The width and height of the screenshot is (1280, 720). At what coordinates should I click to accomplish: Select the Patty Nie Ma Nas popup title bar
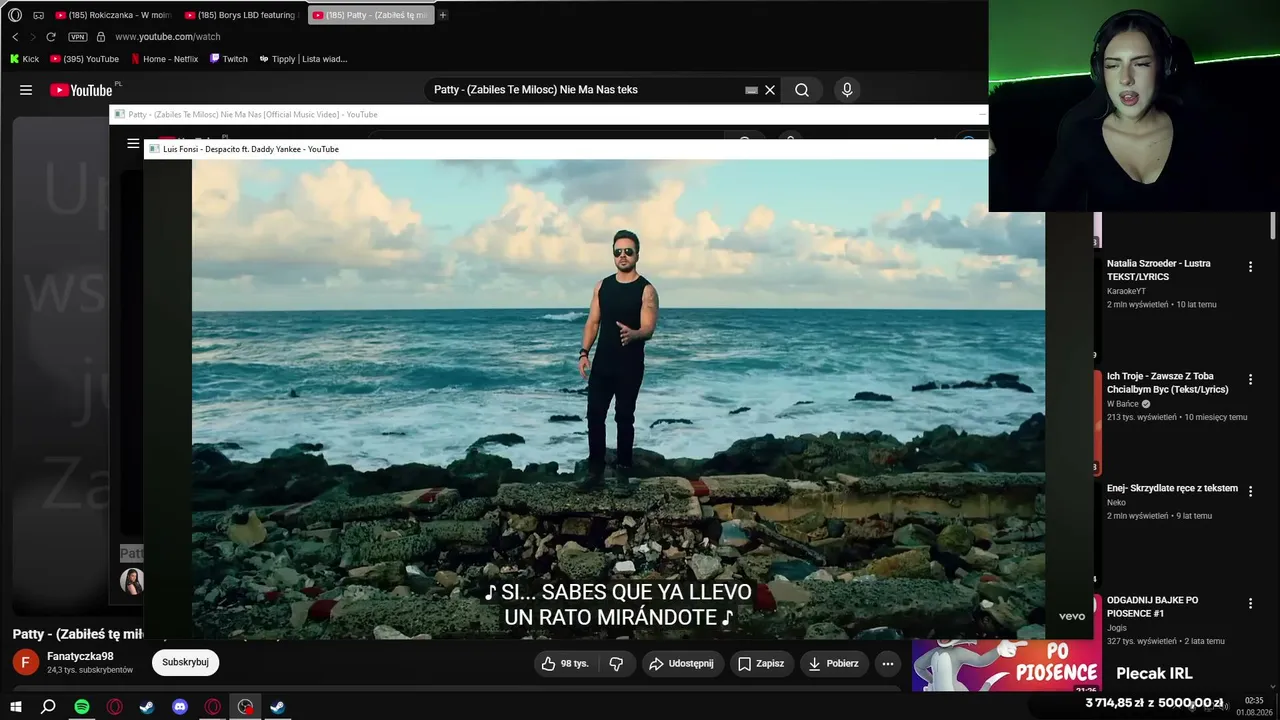(x=548, y=115)
